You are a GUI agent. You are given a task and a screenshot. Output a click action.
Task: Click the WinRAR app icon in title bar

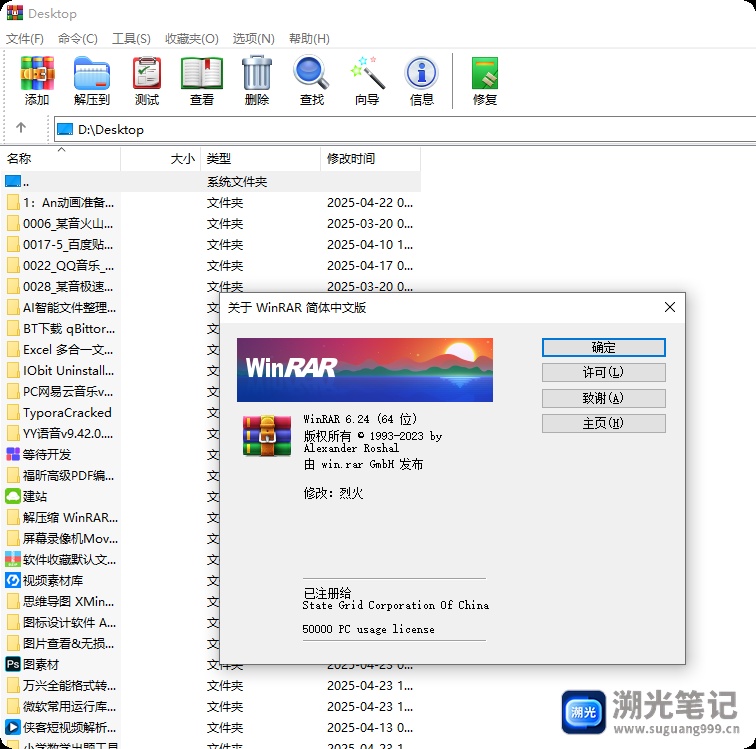coord(14,13)
